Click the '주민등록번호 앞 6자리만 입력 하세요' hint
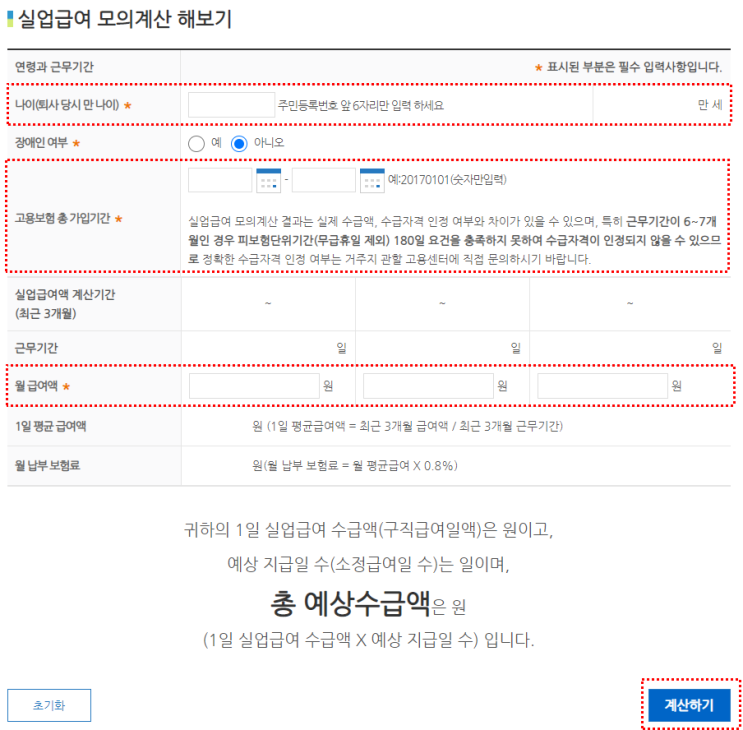The width and height of the screenshot is (743, 730). click(x=361, y=105)
